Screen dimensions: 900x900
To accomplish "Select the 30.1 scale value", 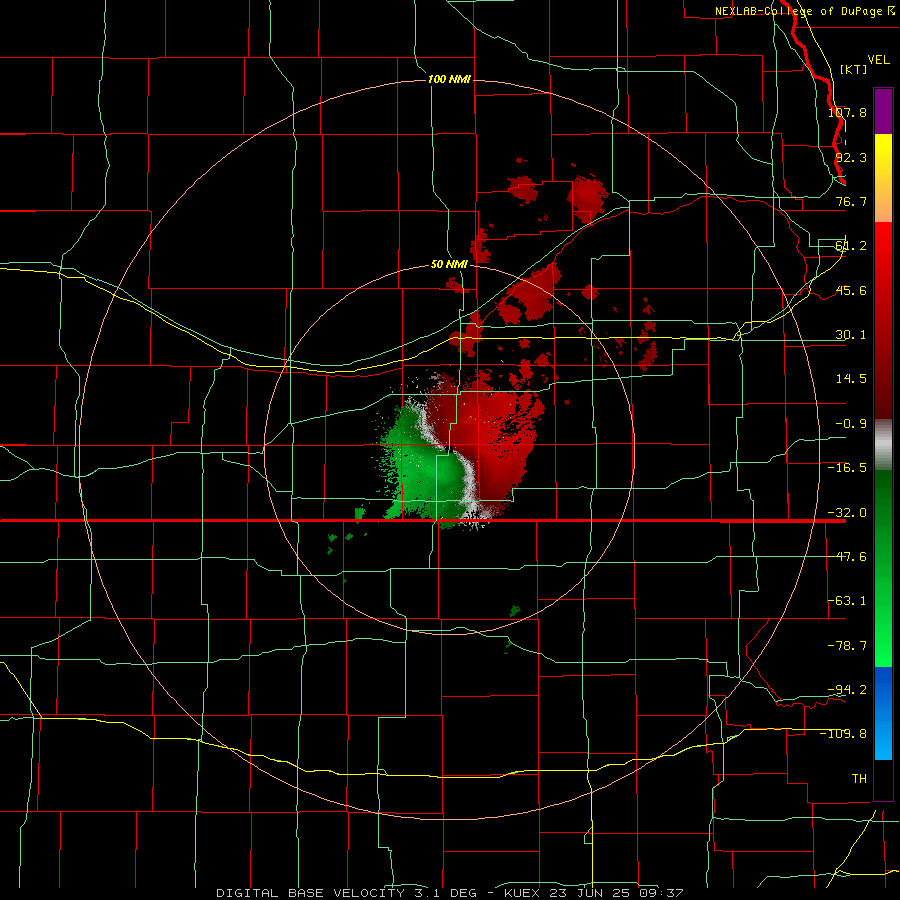I will point(851,335).
